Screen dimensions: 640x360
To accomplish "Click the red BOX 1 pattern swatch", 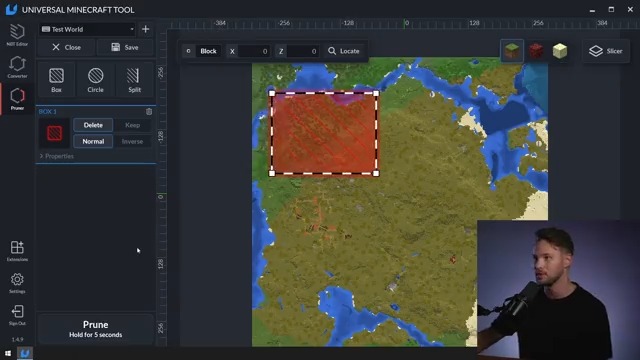I will pyautogui.click(x=54, y=133).
